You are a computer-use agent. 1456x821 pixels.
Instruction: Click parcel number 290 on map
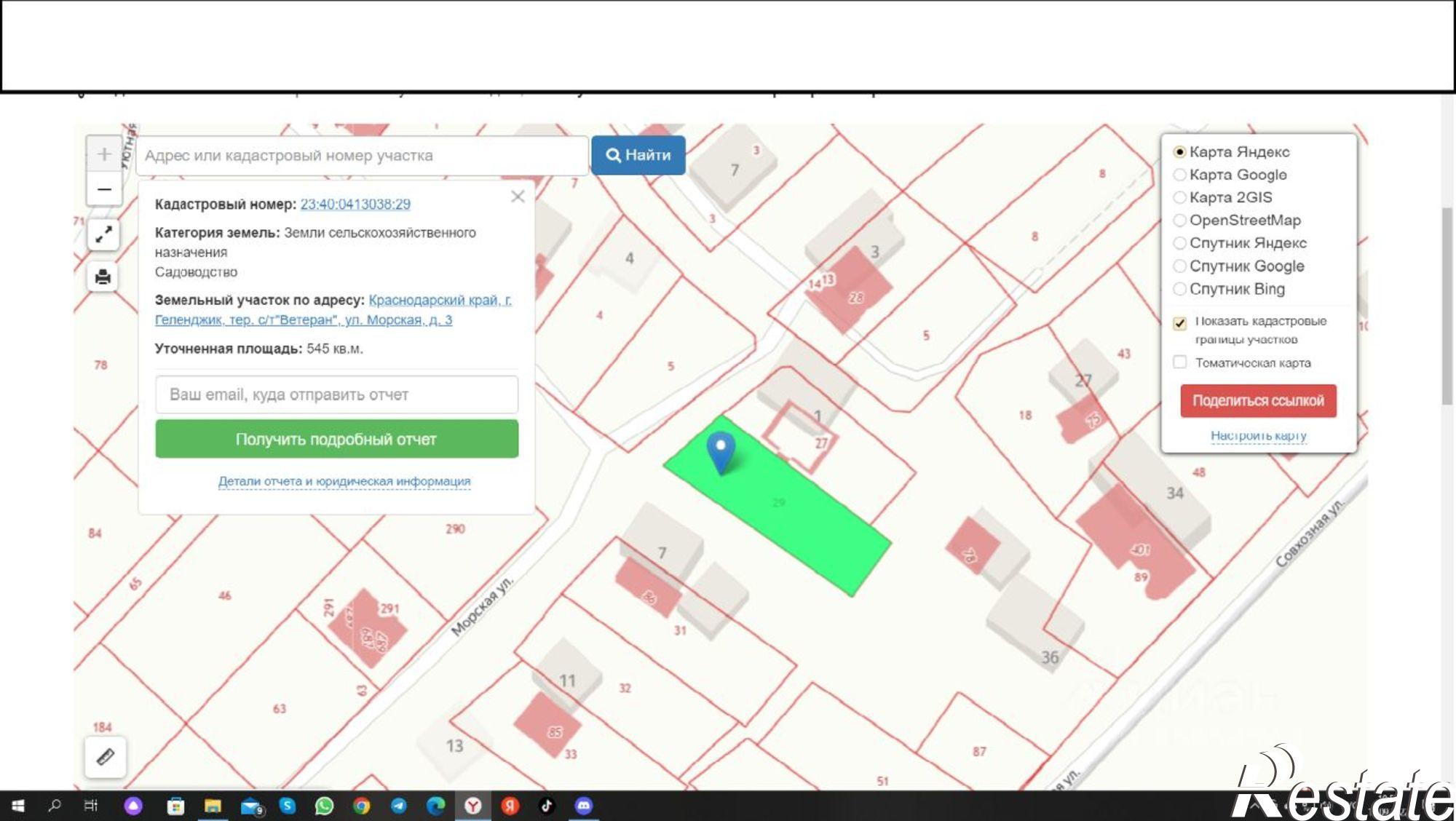pos(456,529)
